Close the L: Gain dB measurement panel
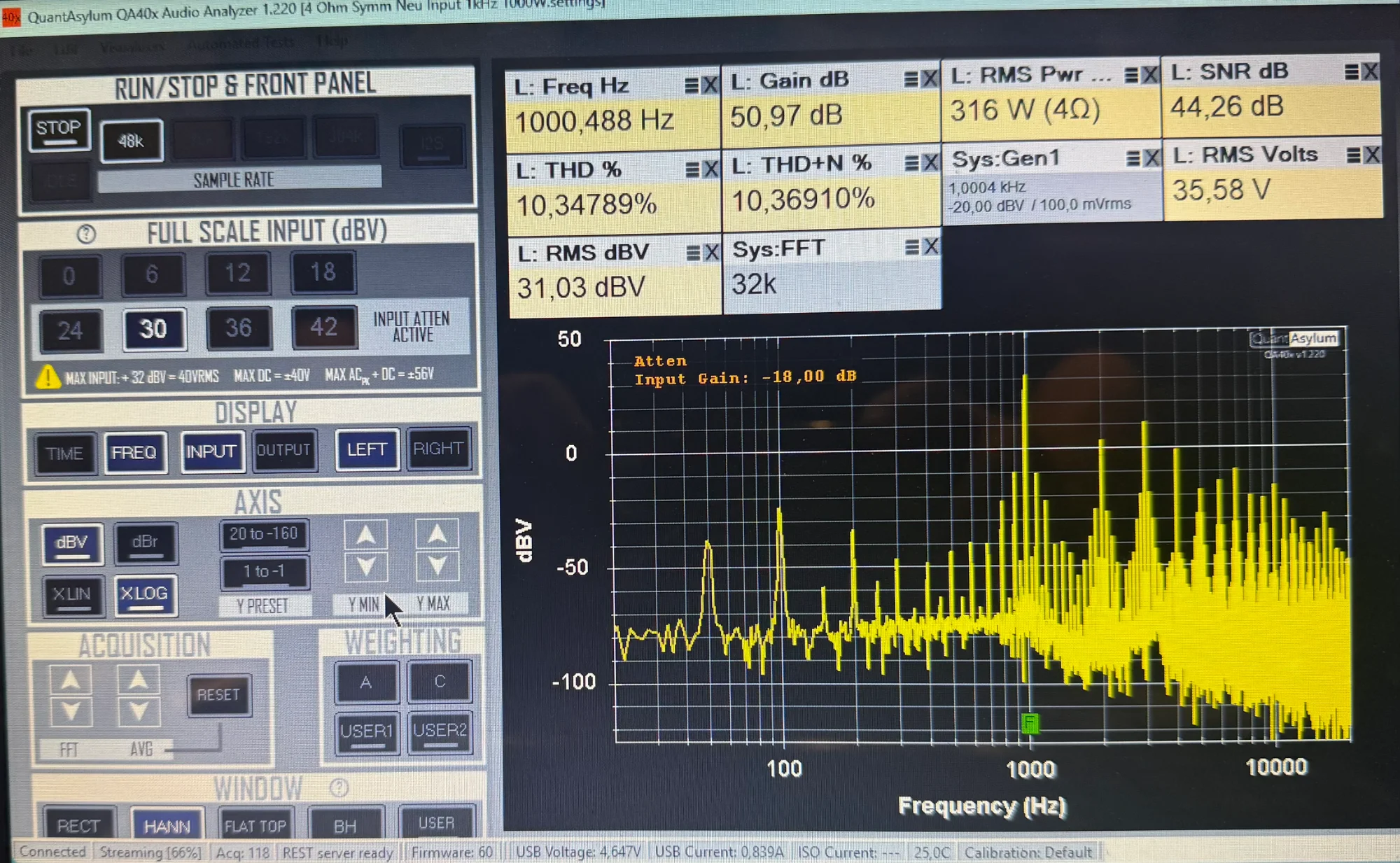This screenshot has height=863, width=1400. click(x=930, y=78)
